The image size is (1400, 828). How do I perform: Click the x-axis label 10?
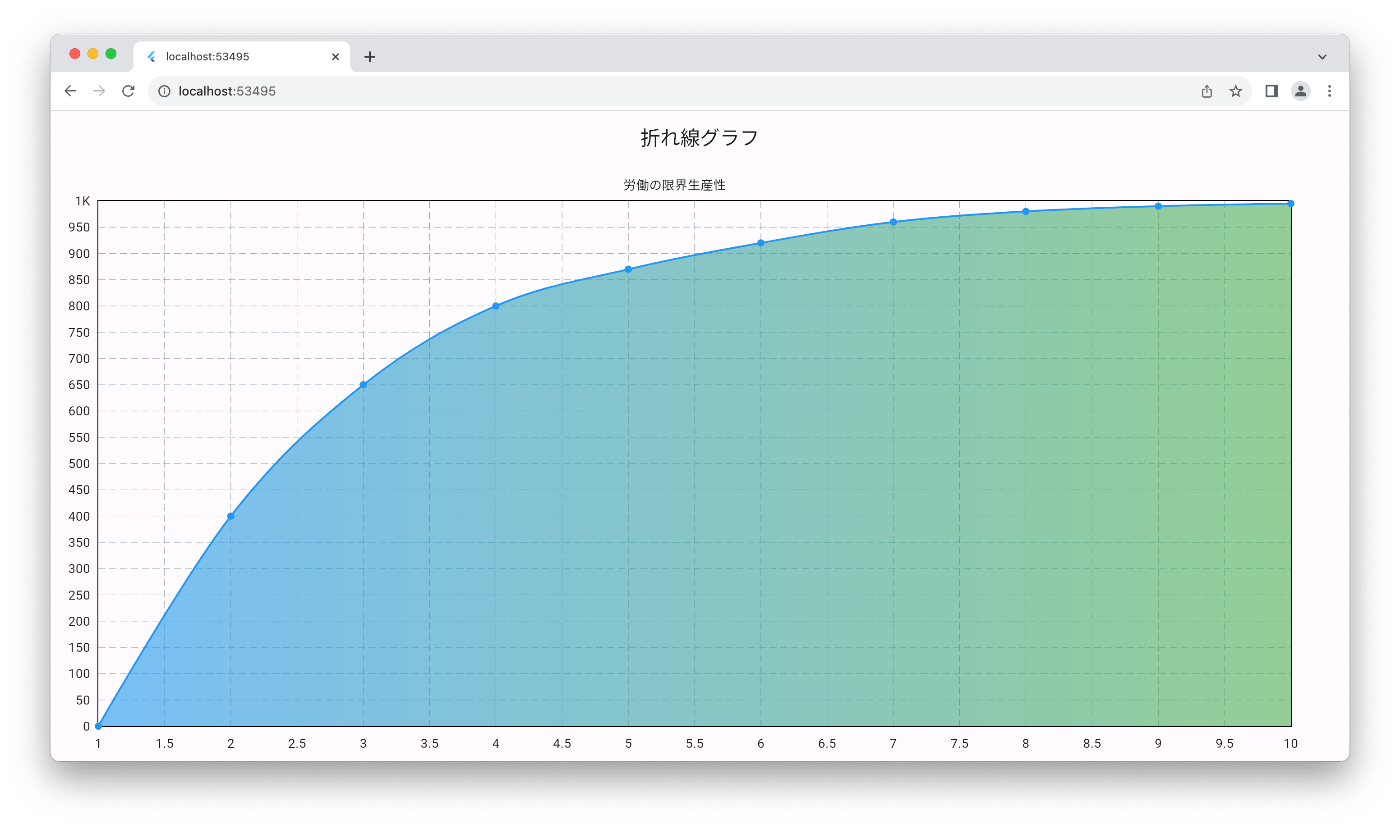(x=1291, y=744)
